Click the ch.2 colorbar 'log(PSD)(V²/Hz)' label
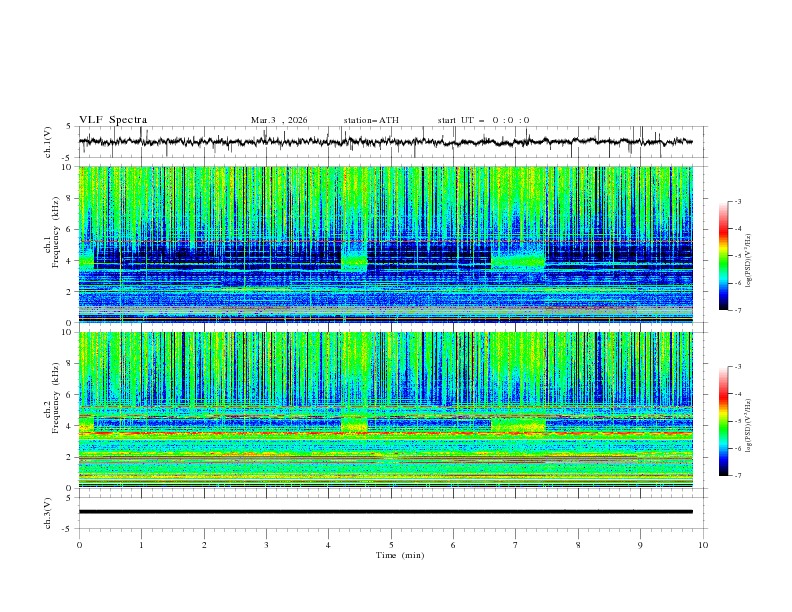Viewport: 792px width, 612px height. pyautogui.click(x=748, y=426)
